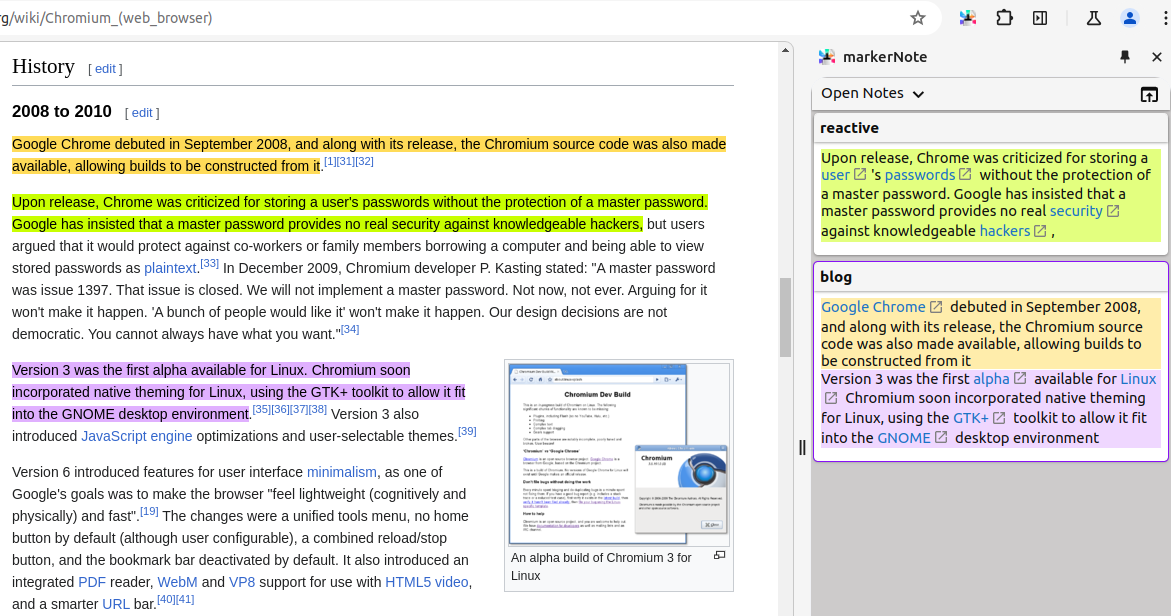Image resolution: width=1171 pixels, height=616 pixels.
Task: Select the 'reactive' note card title
Action: (850, 128)
